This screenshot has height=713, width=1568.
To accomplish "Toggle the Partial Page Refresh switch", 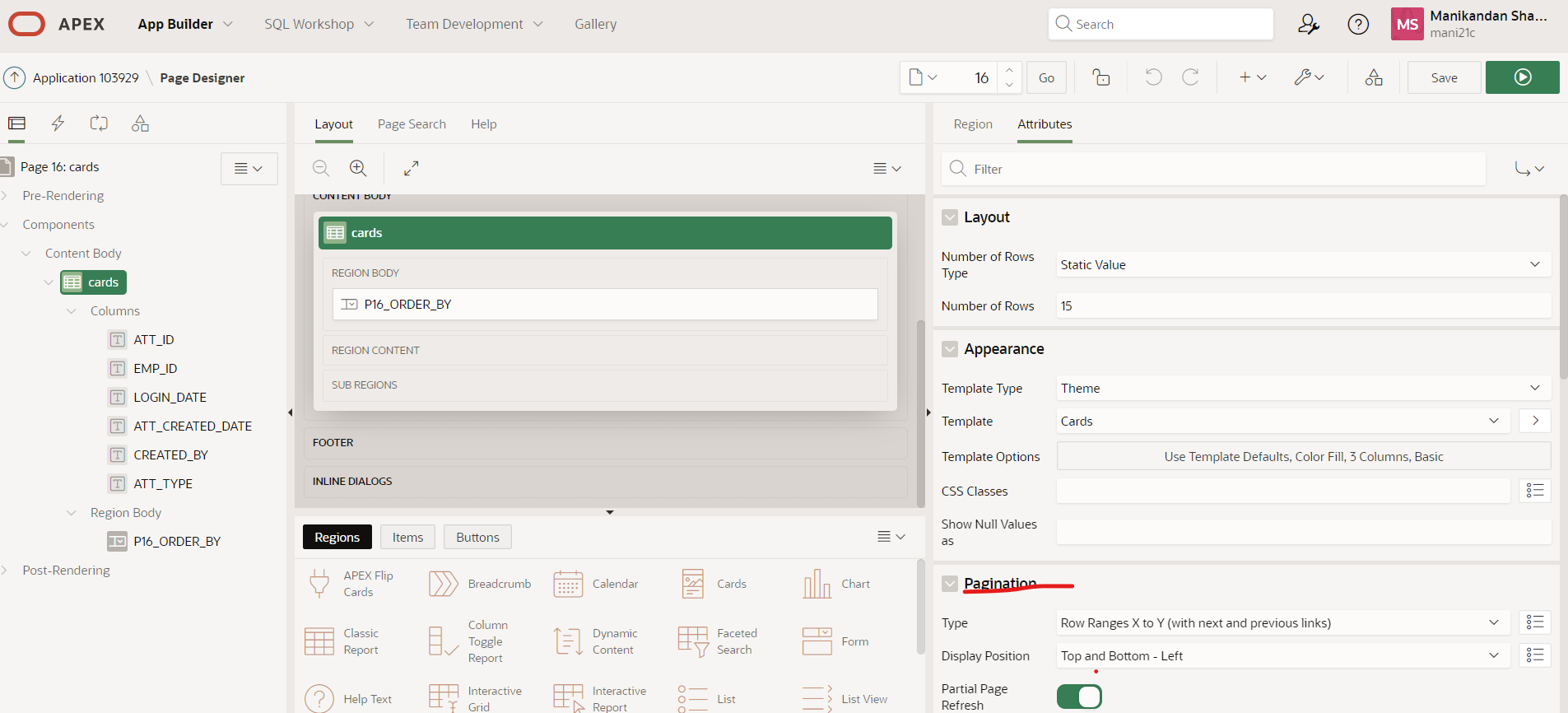I will (1079, 697).
